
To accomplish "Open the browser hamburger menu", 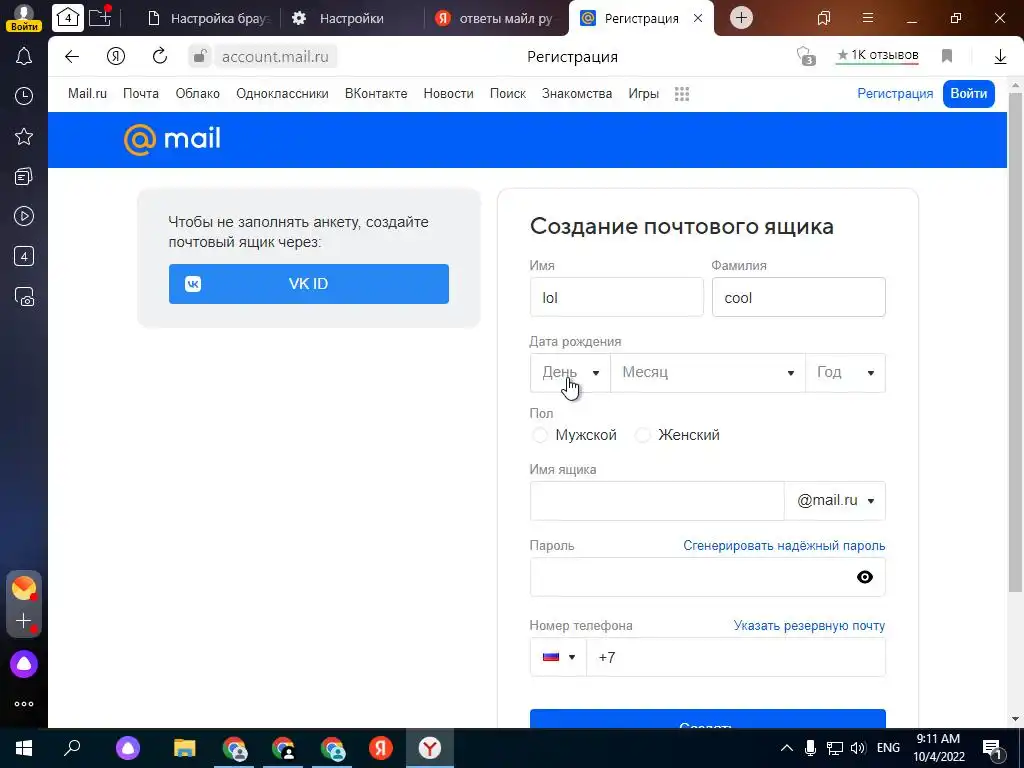I will pyautogui.click(x=868, y=18).
